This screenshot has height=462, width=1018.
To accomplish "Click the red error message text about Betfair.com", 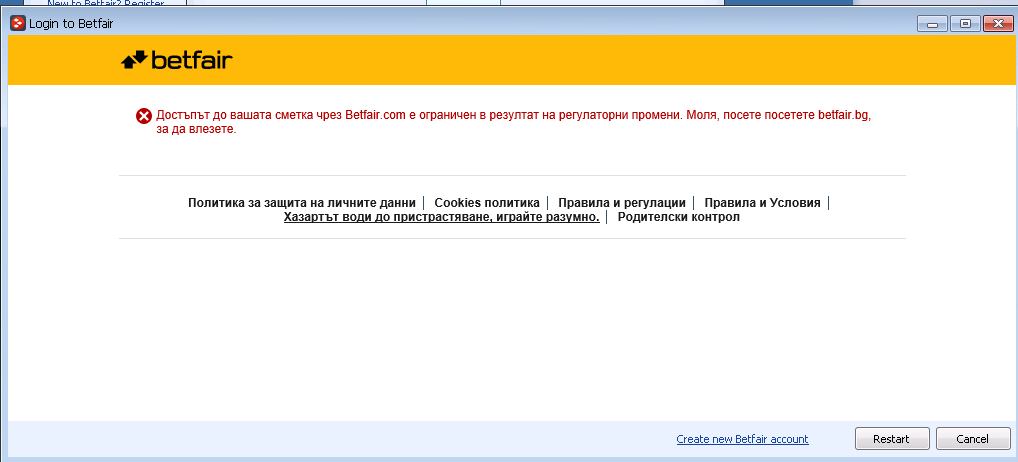I will (513, 122).
